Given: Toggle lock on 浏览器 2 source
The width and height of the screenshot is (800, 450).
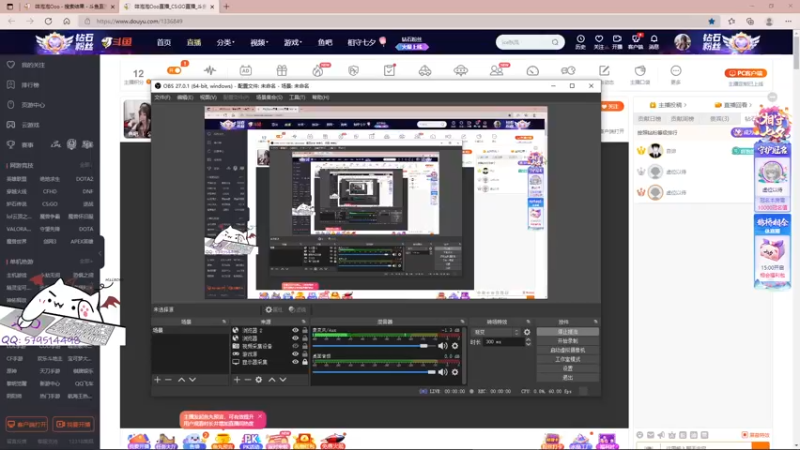Looking at the screenshot, I should coord(305,330).
